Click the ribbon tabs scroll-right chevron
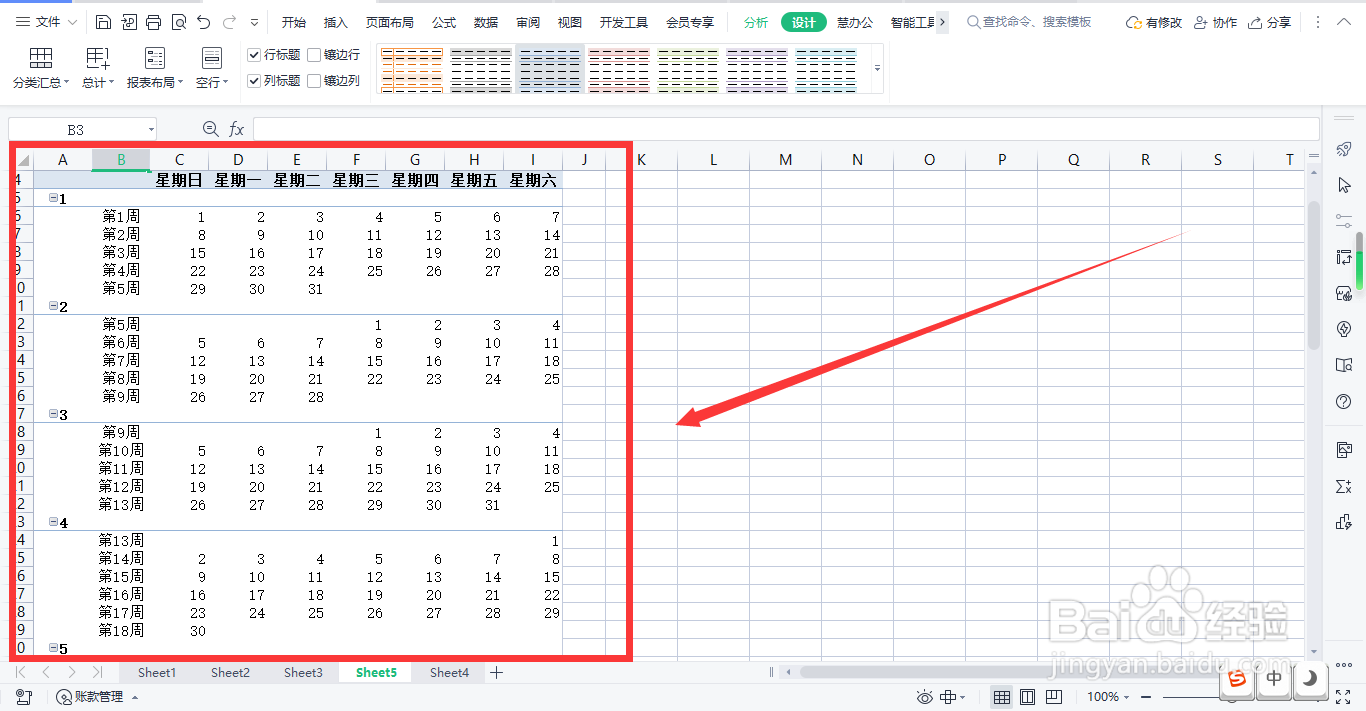 942,22
